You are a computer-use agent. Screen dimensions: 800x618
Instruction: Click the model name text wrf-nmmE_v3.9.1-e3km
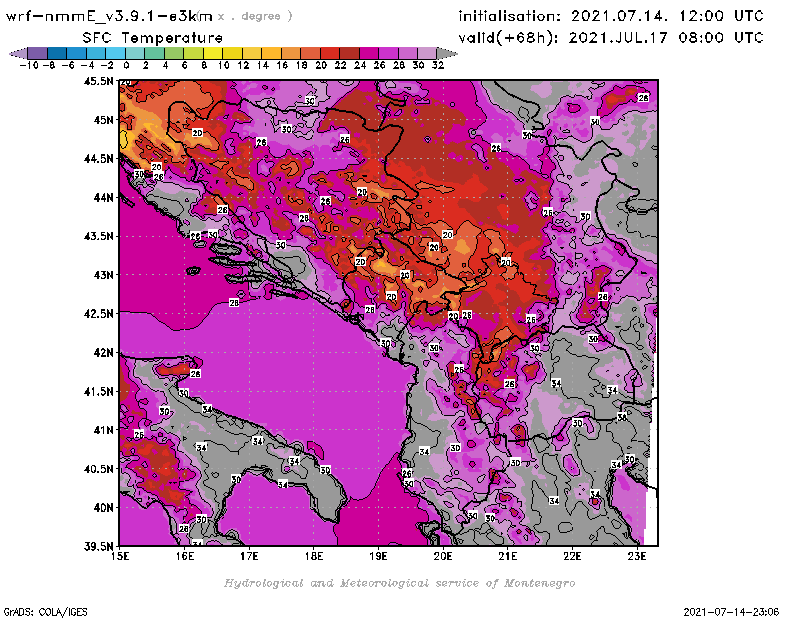click(x=109, y=16)
